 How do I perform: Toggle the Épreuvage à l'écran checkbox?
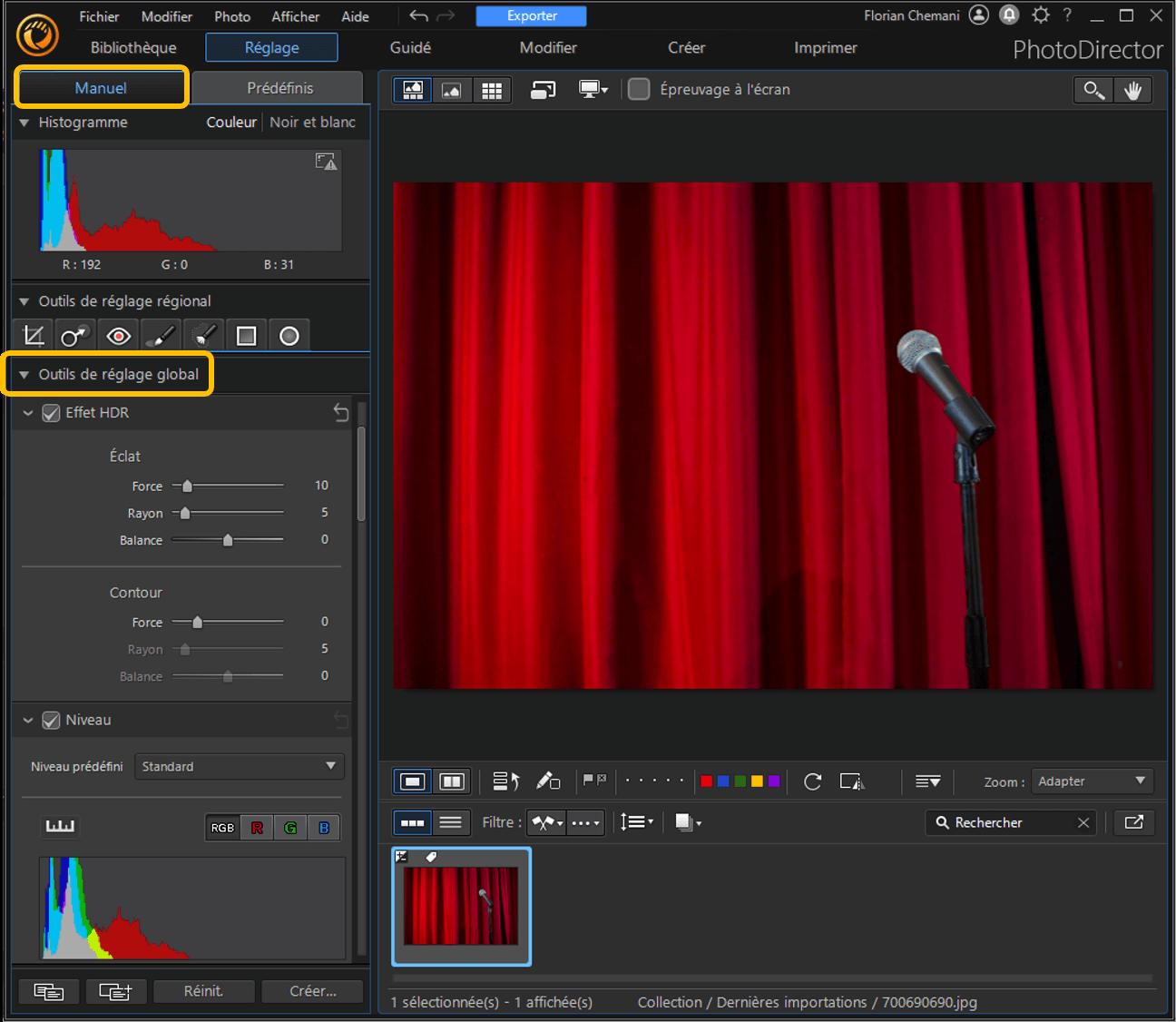click(x=640, y=89)
